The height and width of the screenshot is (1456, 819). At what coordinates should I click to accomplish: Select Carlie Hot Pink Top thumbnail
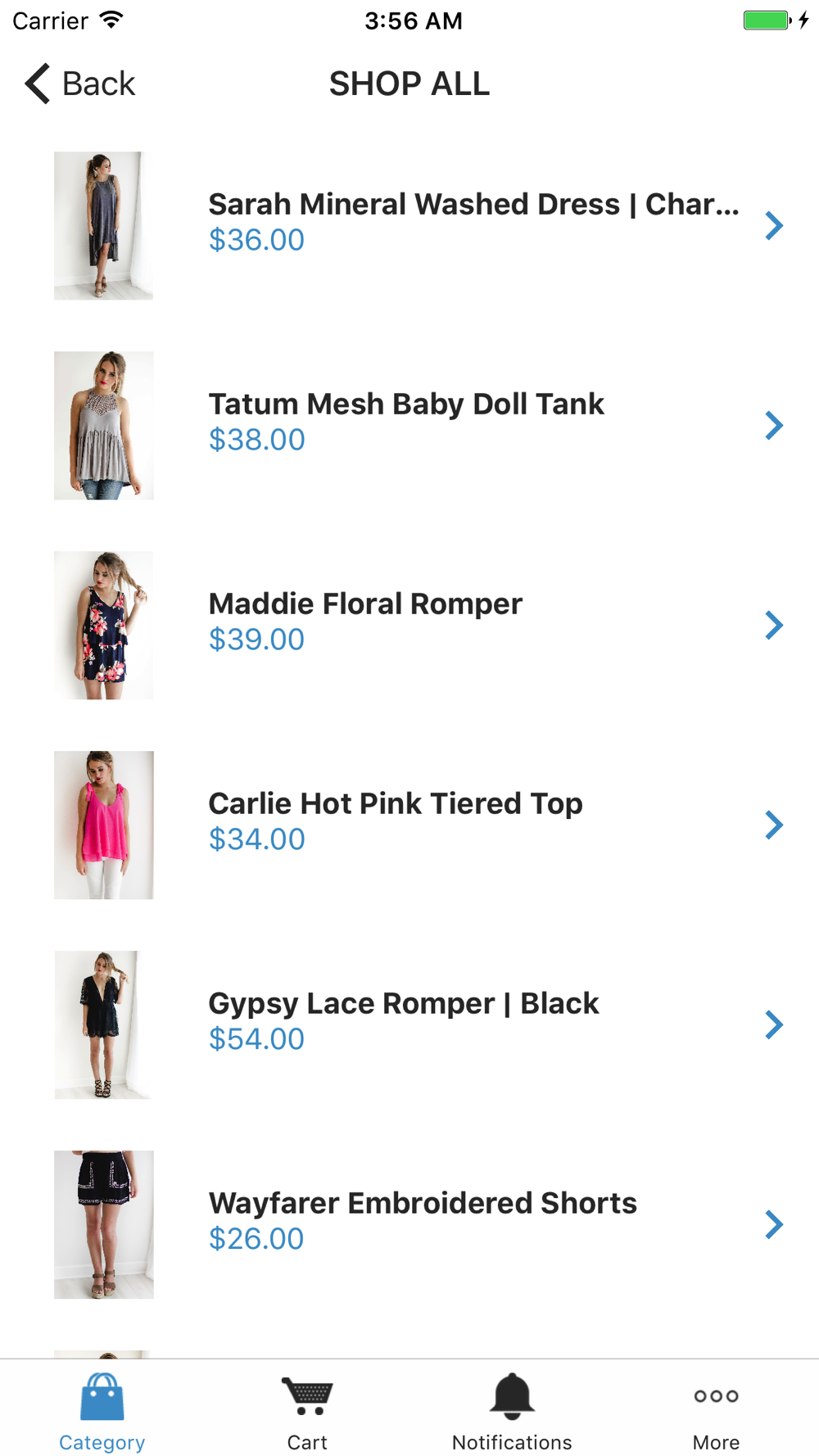103,825
